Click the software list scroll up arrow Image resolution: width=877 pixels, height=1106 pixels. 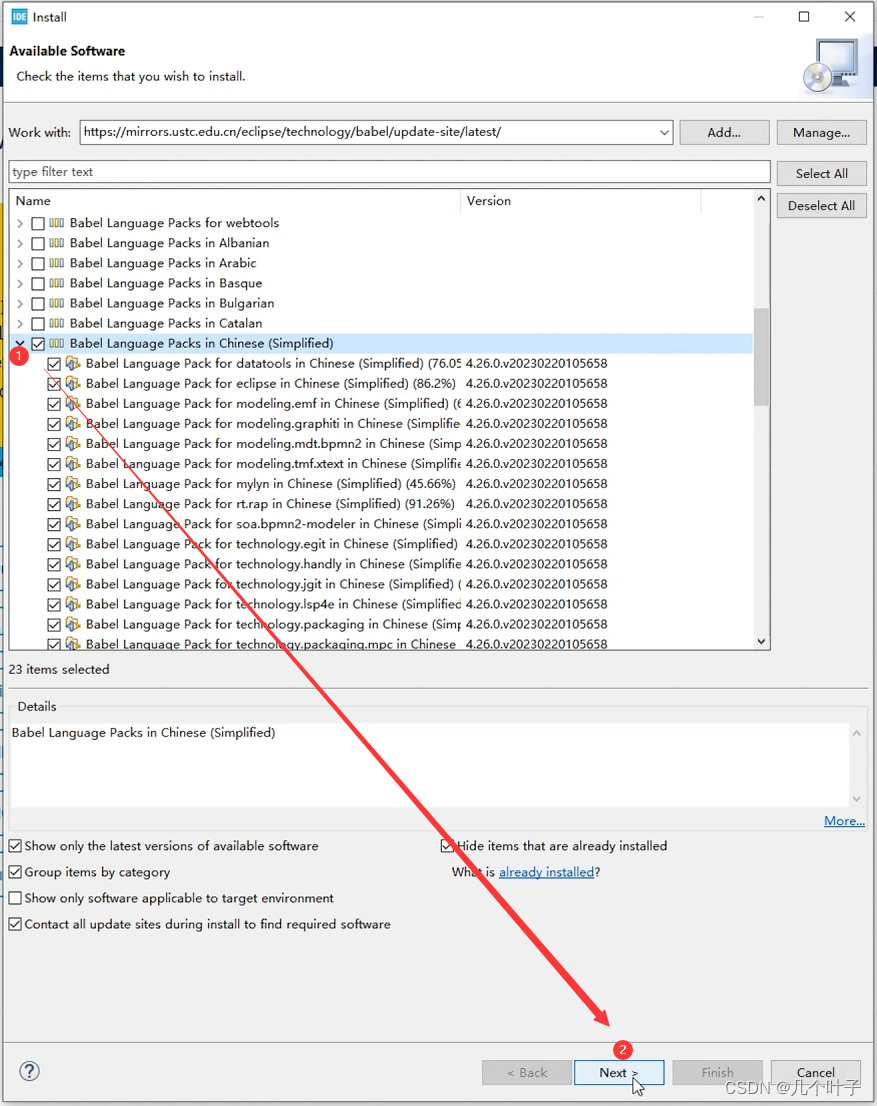coord(761,199)
